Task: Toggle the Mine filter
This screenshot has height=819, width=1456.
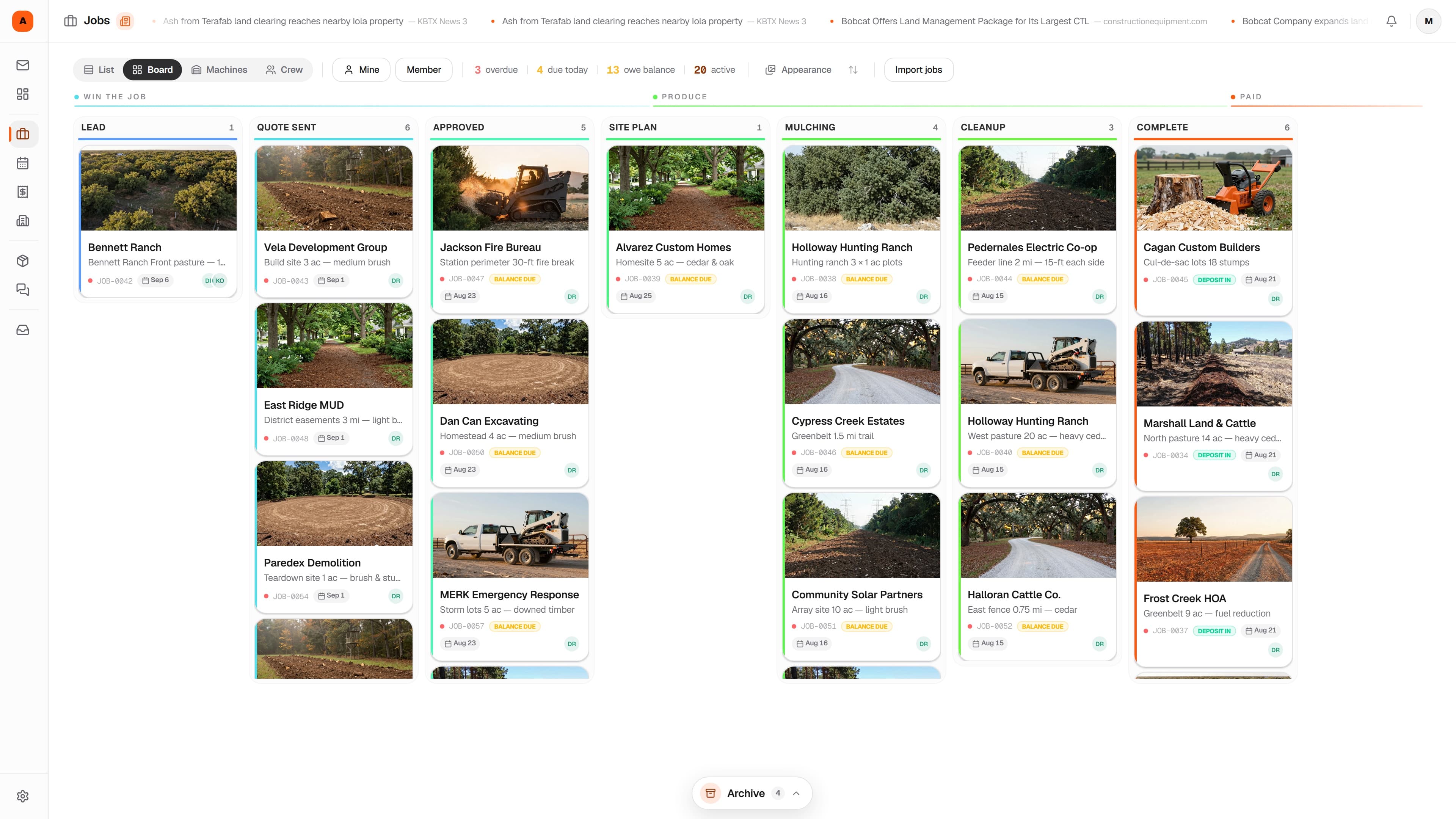Action: pyautogui.click(x=361, y=69)
